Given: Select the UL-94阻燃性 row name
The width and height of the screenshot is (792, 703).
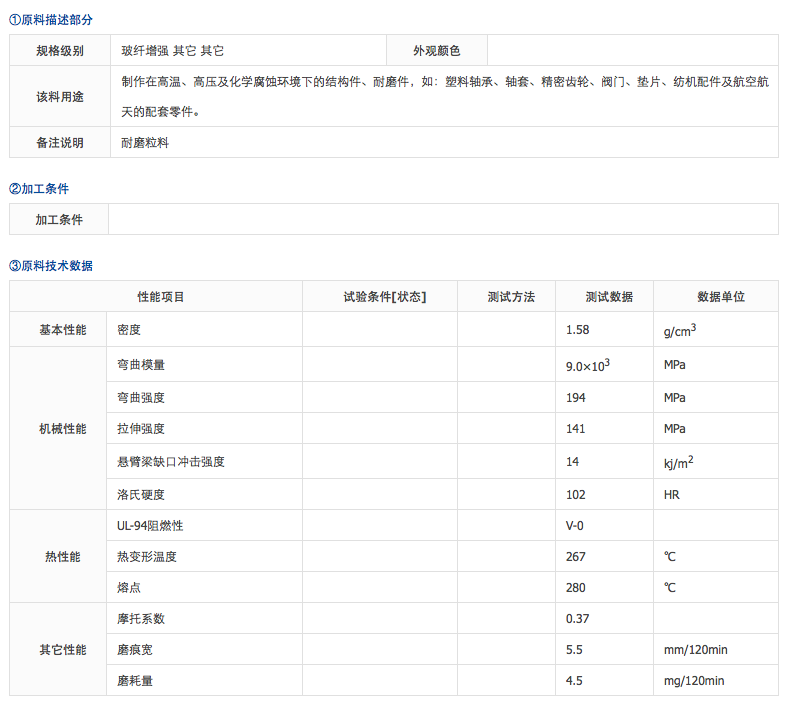Looking at the screenshot, I should click(x=150, y=525).
